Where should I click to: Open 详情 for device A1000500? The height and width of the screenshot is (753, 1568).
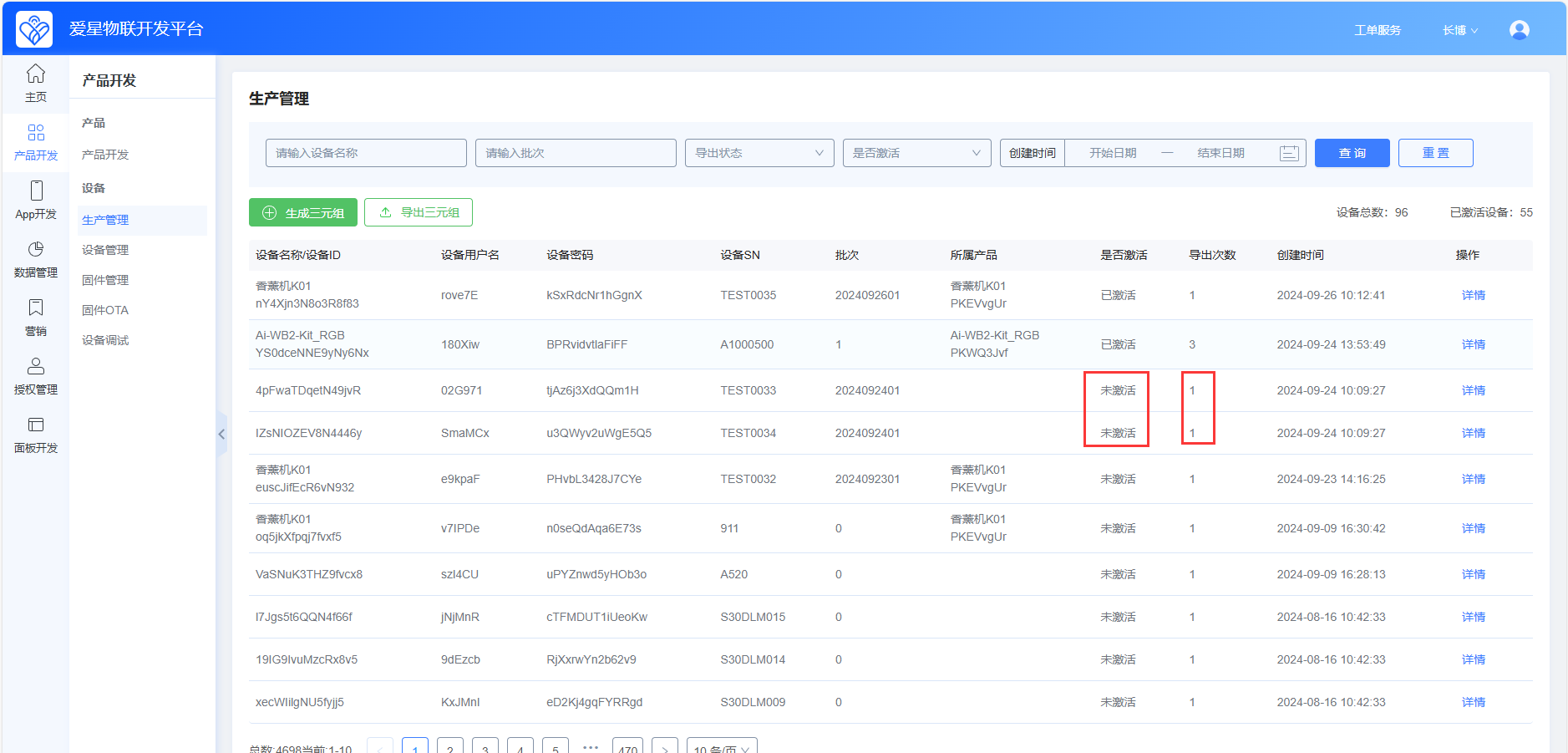click(1474, 344)
